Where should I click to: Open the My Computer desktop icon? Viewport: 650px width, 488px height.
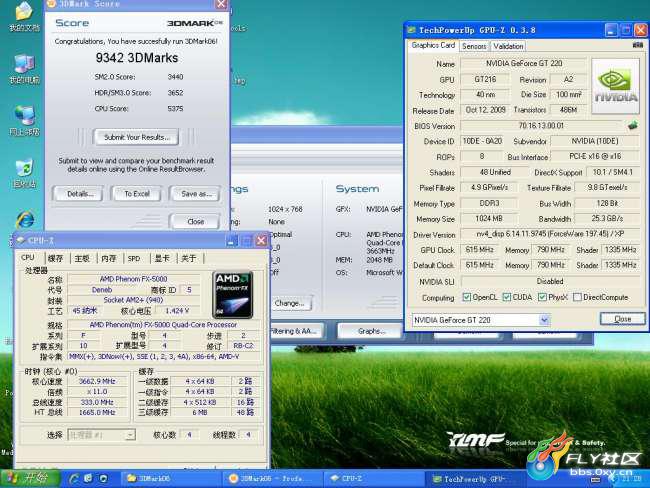click(24, 69)
